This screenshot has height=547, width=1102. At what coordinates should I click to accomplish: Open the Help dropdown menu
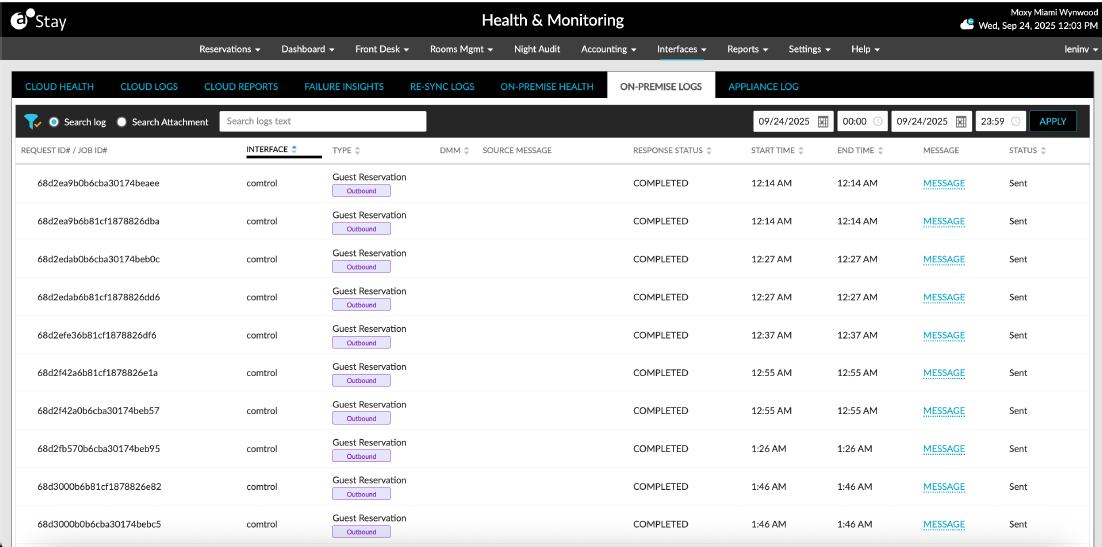tap(865, 49)
